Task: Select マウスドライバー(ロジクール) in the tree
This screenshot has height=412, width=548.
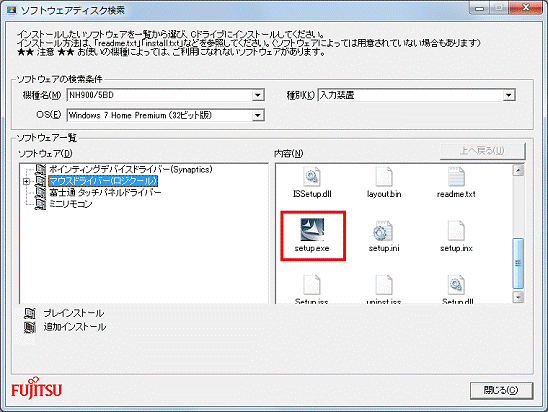Action: pos(103,181)
